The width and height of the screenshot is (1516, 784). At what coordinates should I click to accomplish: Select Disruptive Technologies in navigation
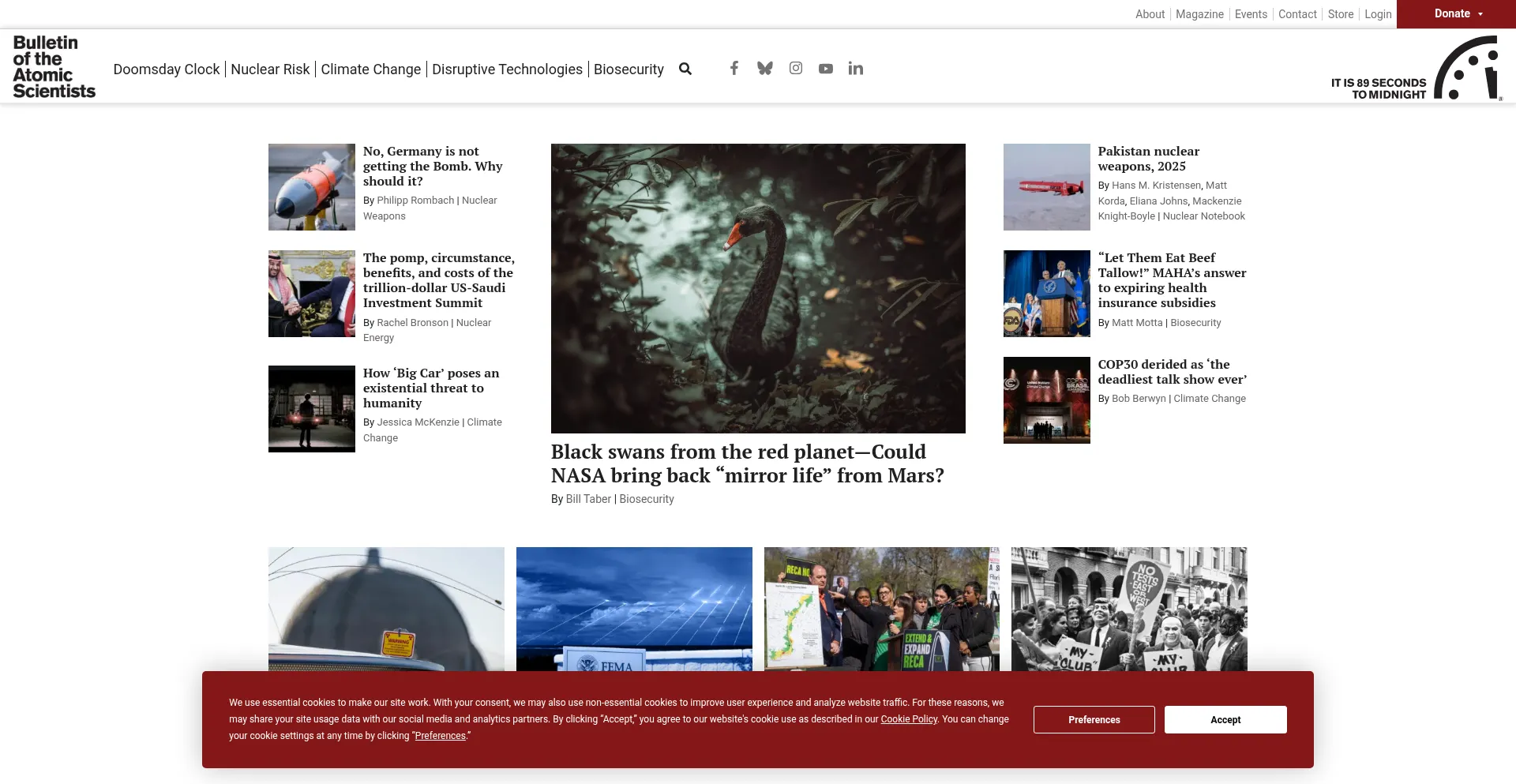(x=507, y=69)
